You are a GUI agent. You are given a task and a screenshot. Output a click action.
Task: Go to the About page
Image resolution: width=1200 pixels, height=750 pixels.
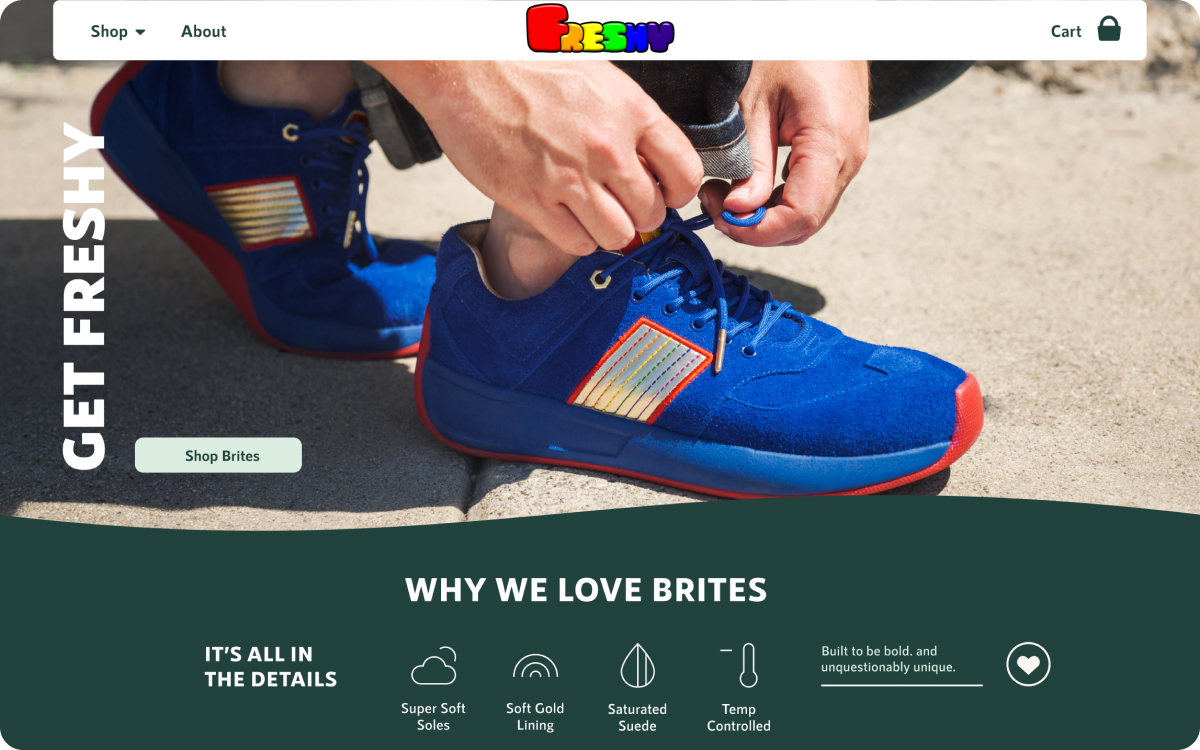pos(204,31)
